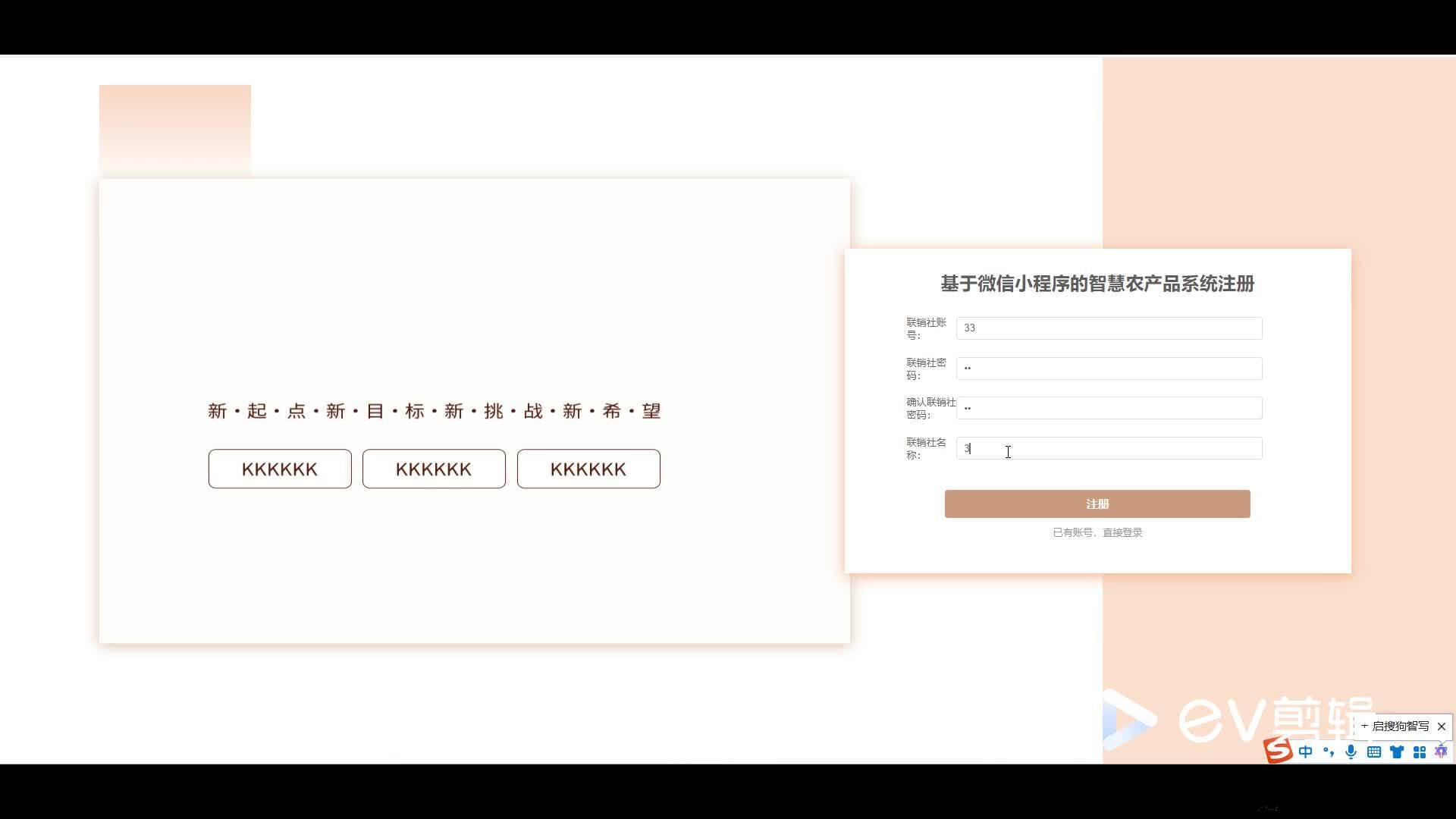Open the Sogou virtual keyboard icon
This screenshot has width=1456, height=819.
tap(1374, 752)
